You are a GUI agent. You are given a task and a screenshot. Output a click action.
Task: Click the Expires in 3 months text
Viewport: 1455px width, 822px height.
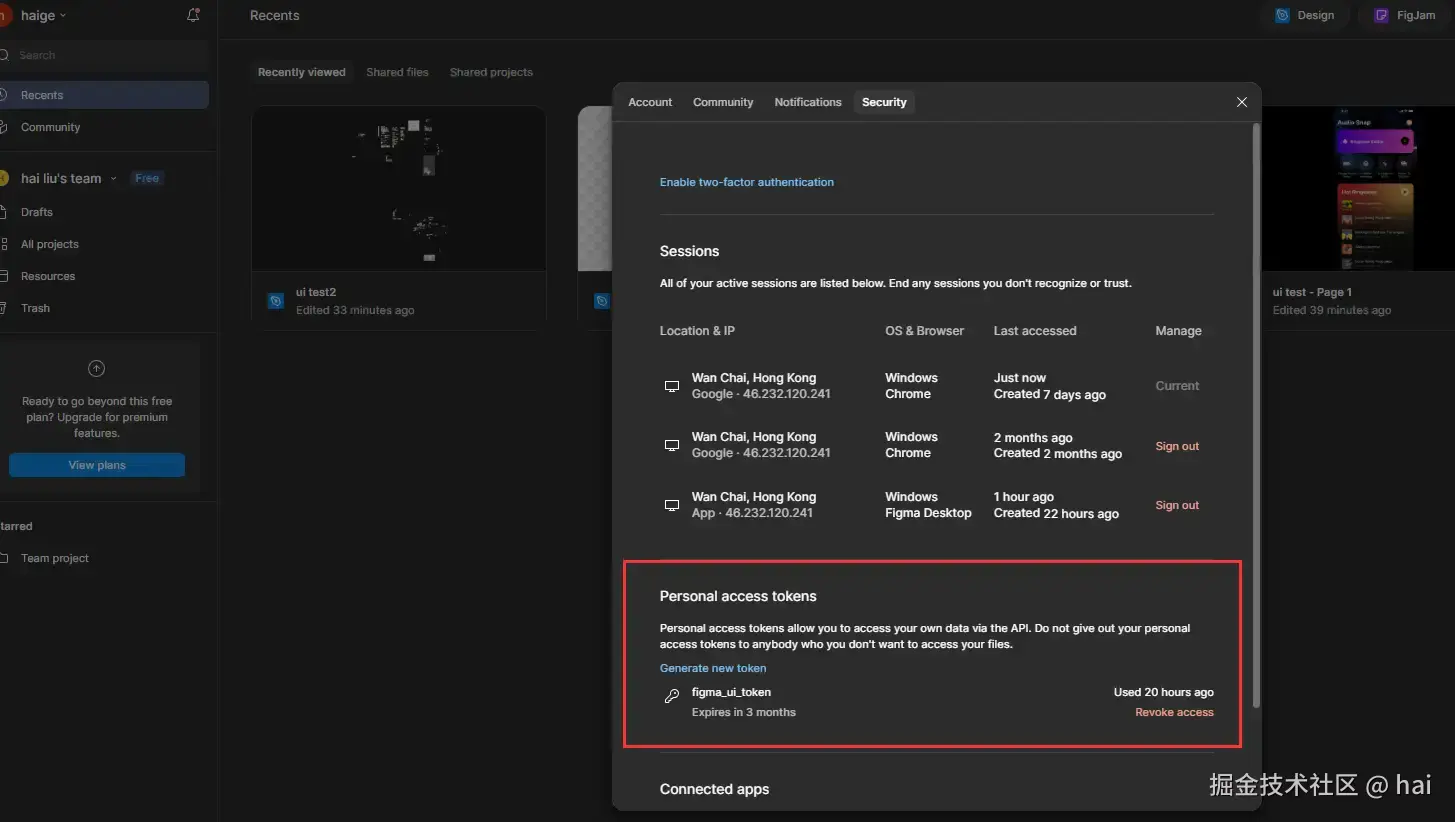[744, 712]
